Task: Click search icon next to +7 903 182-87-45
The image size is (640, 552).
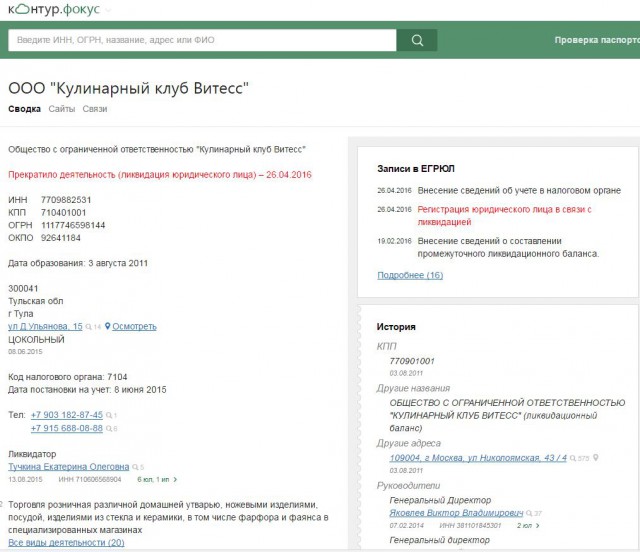Action: coord(109,415)
